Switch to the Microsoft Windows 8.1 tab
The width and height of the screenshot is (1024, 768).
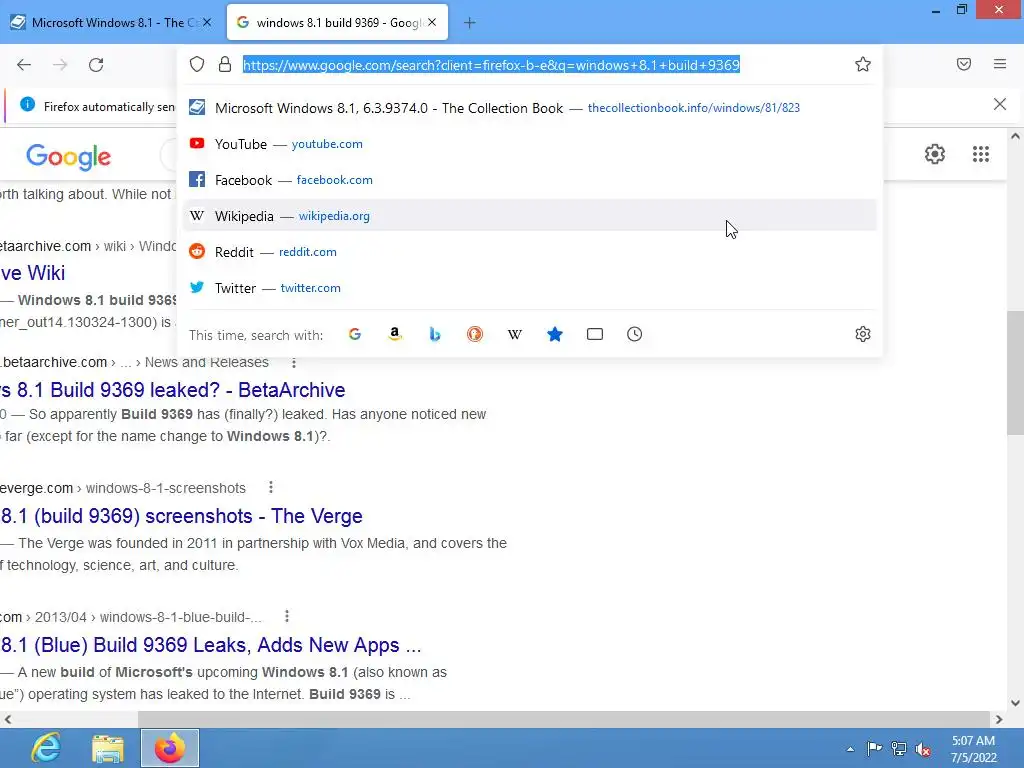click(112, 23)
